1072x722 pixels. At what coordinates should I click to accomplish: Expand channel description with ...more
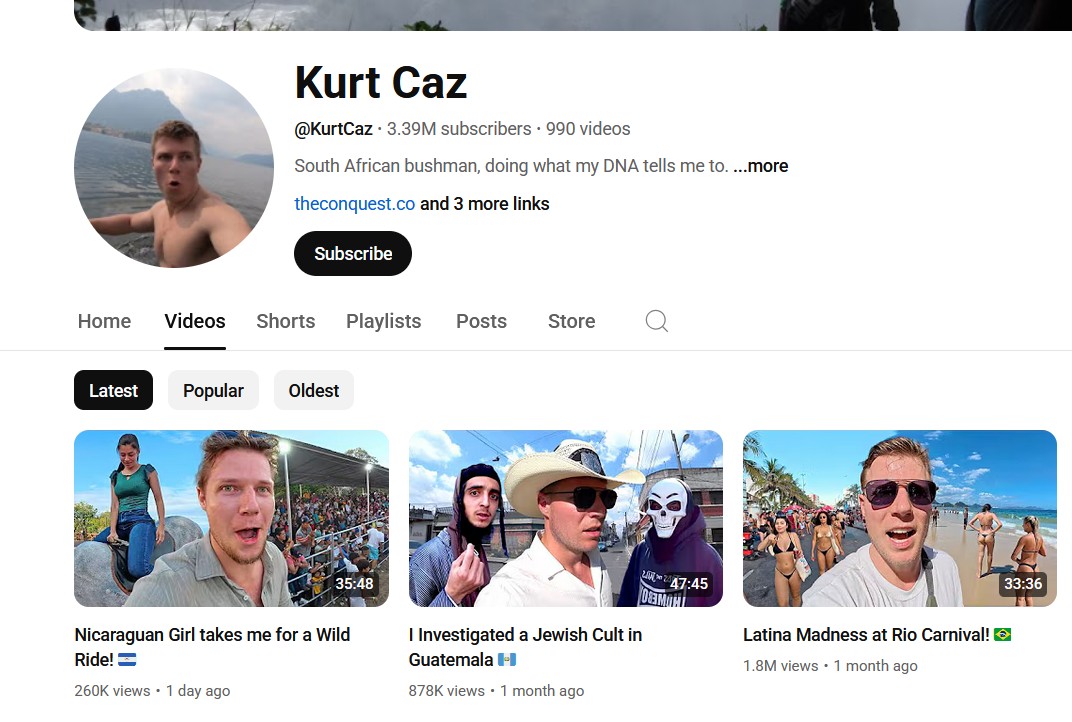pyautogui.click(x=760, y=166)
